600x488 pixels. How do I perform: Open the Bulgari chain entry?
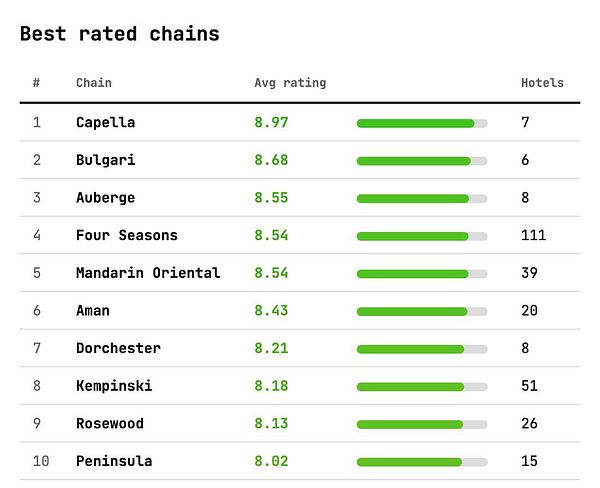coord(106,160)
